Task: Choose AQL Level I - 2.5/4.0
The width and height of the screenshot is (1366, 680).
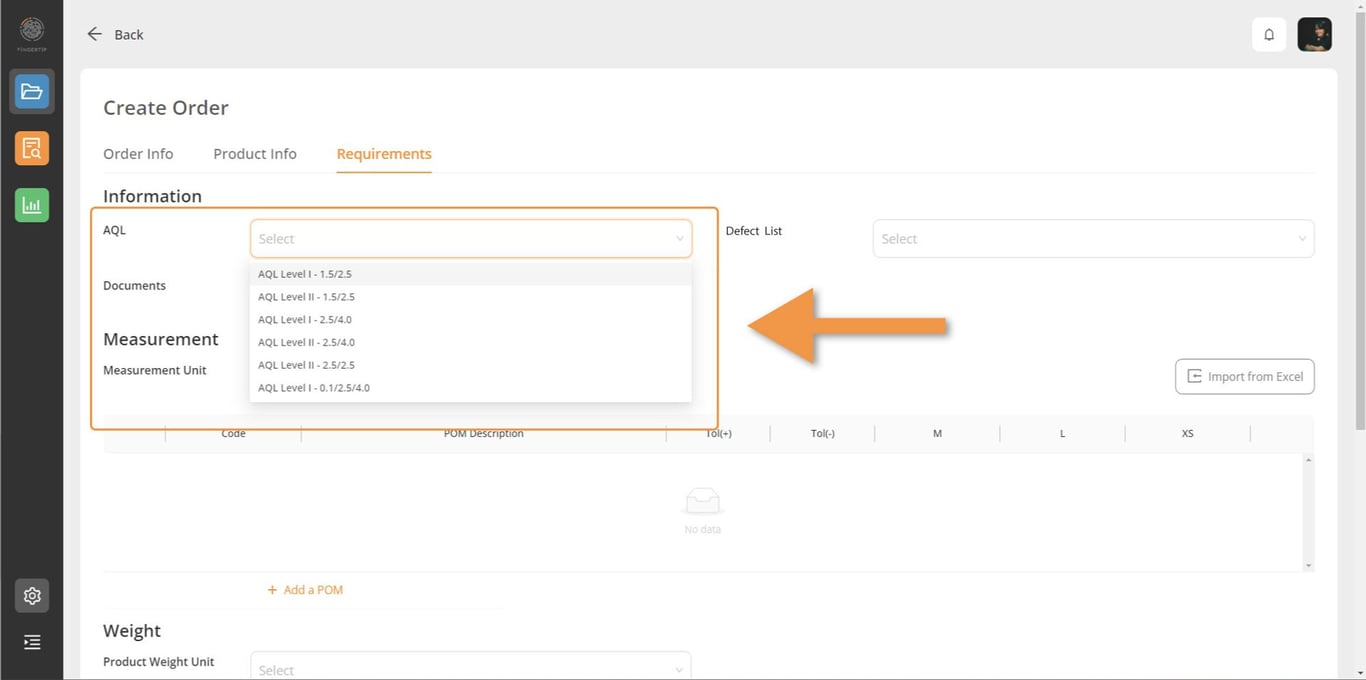Action: 471,320
